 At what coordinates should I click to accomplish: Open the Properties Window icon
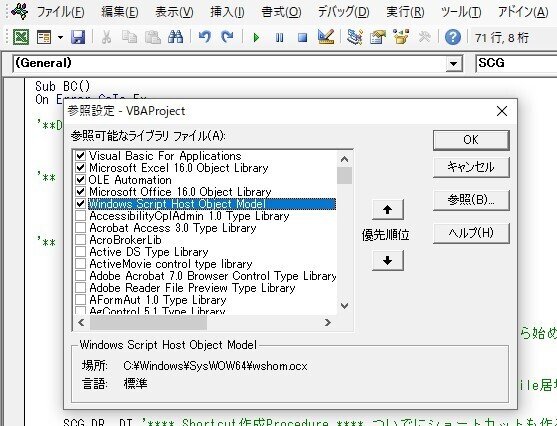378,37
